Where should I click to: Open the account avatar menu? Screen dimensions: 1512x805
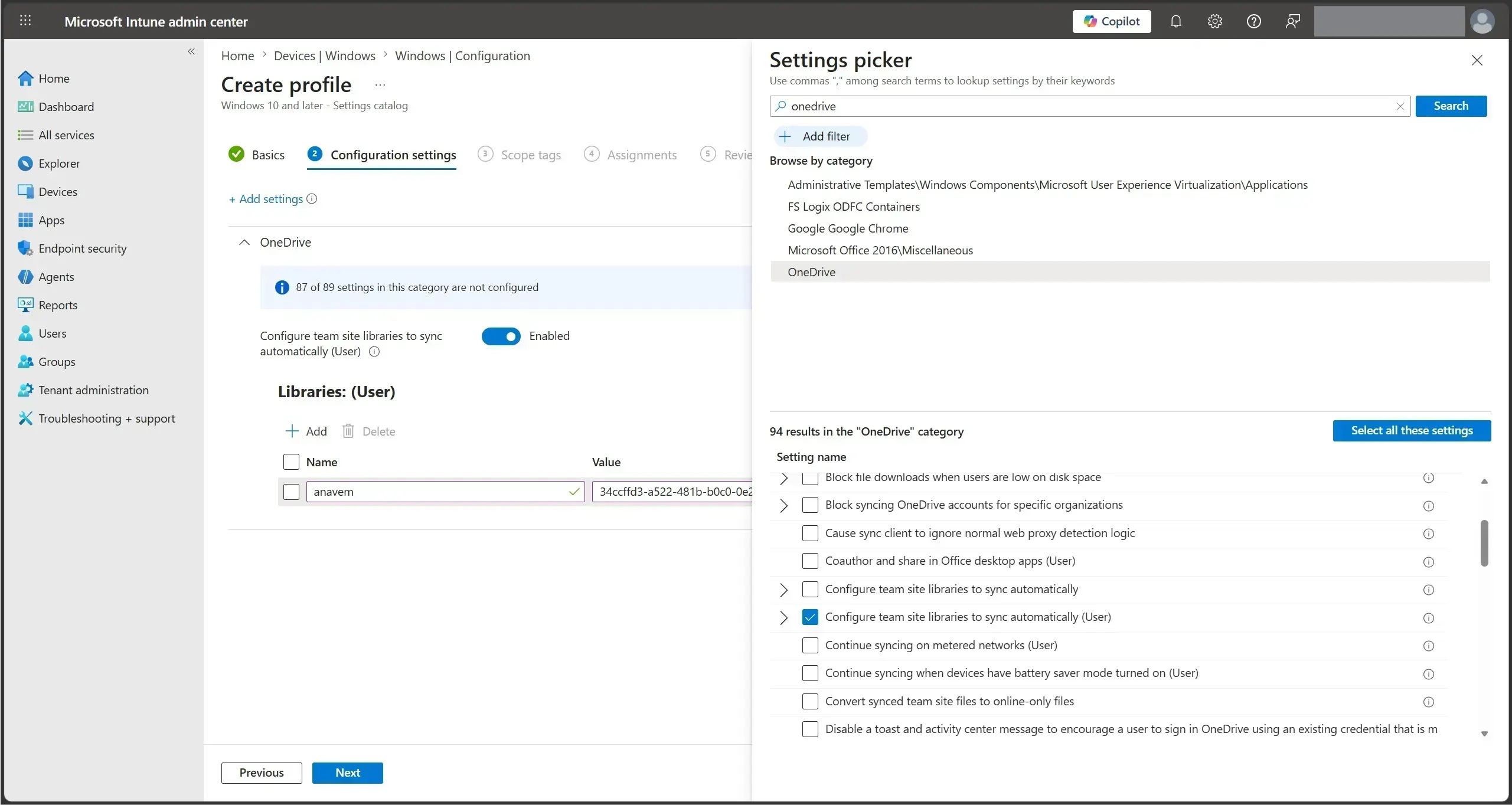1482,21
